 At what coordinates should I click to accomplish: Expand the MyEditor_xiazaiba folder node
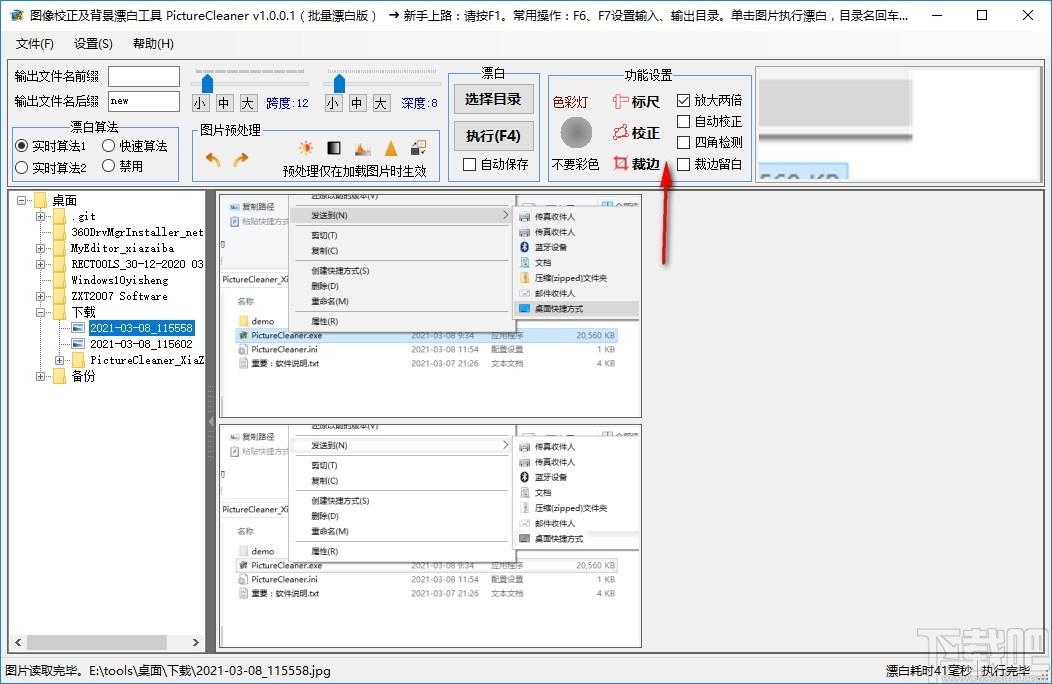coord(40,248)
